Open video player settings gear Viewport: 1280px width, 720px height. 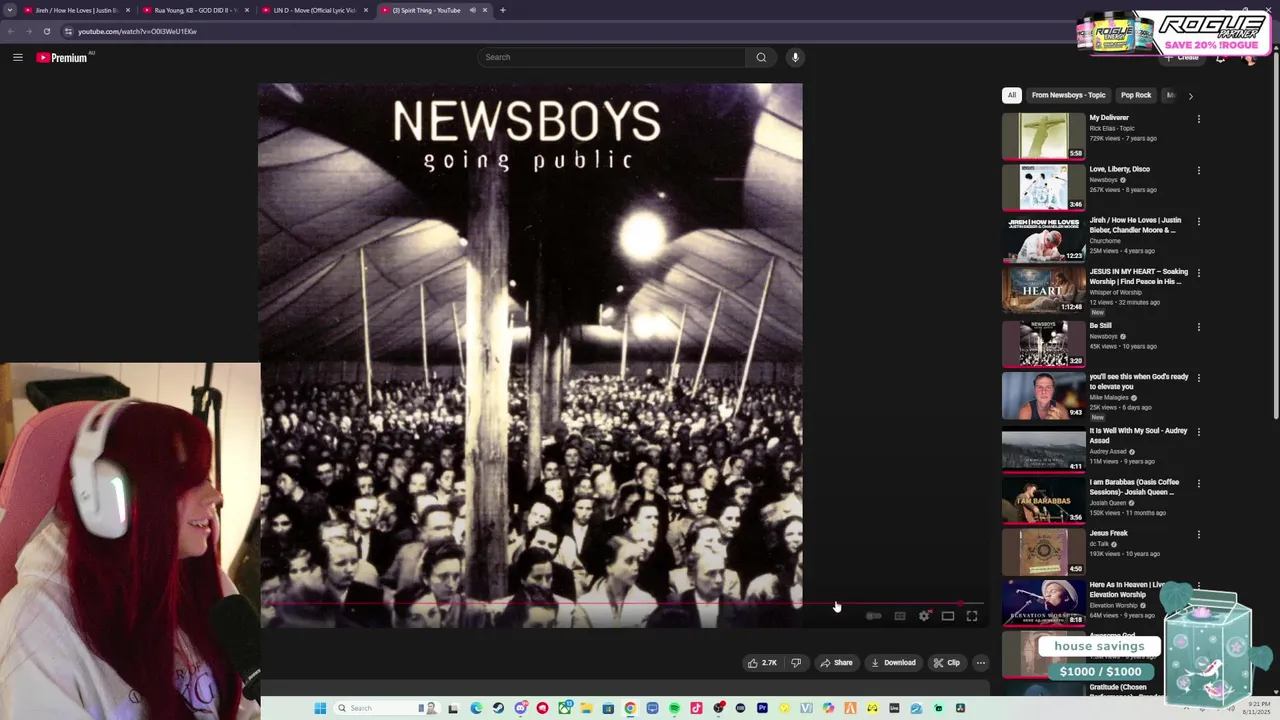coord(924,616)
